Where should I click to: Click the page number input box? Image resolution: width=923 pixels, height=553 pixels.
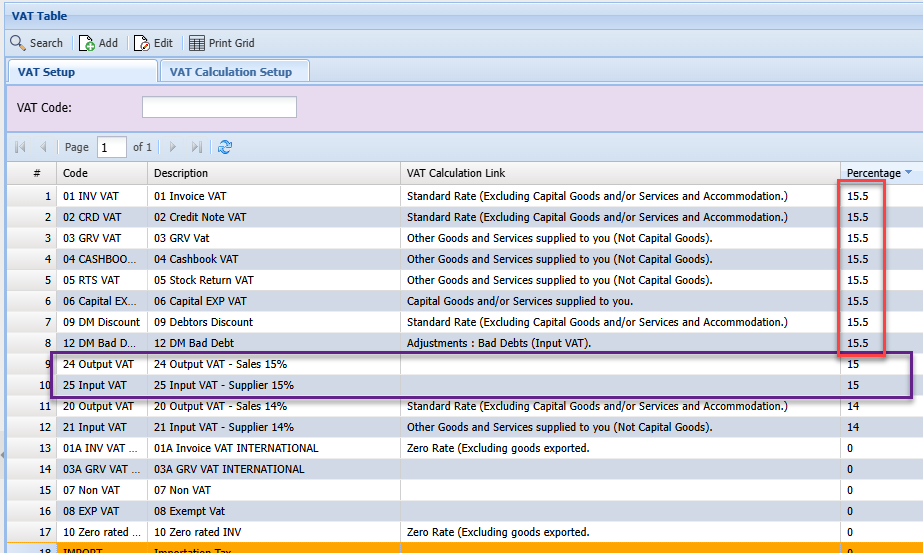click(112, 147)
